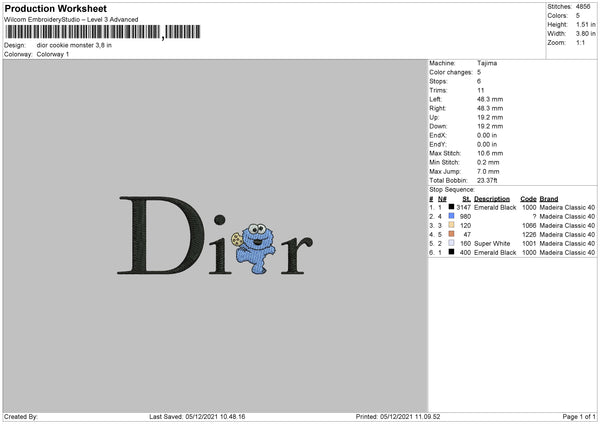The height and width of the screenshot is (424, 600).
Task: Click the black swatch in the 400-stitch row
Action: [452, 252]
